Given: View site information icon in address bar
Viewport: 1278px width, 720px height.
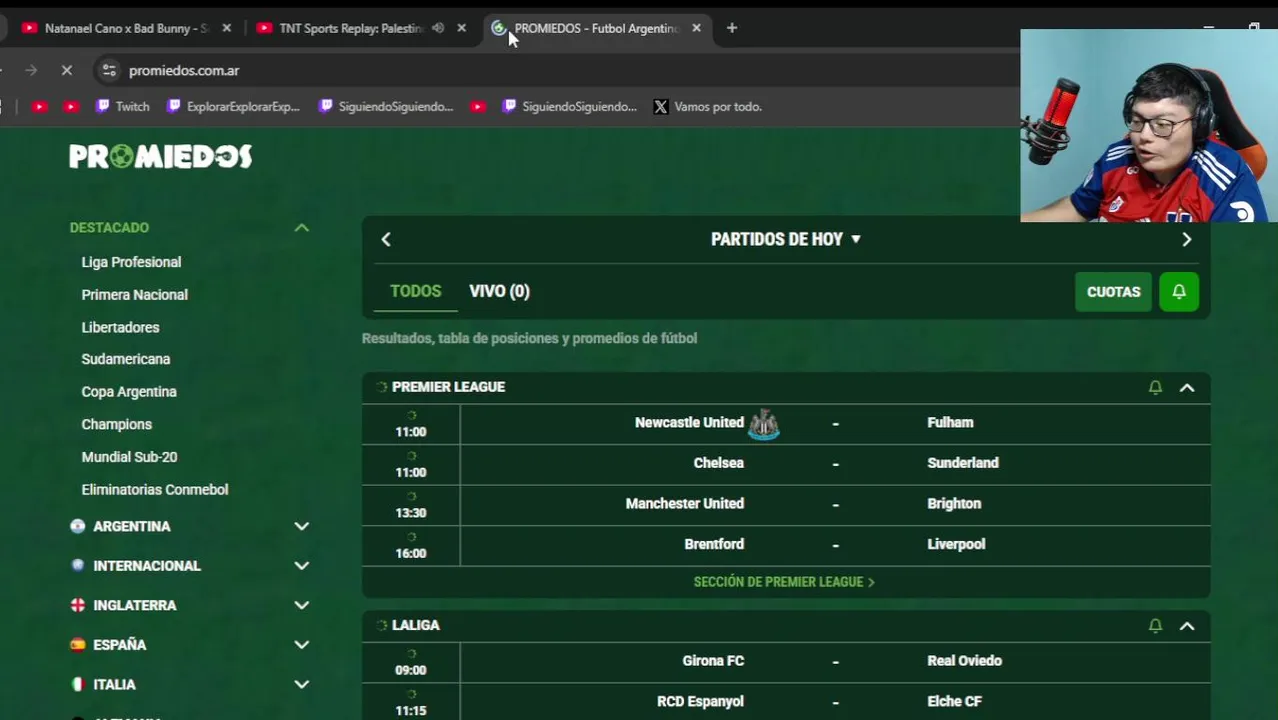Looking at the screenshot, I should pos(109,70).
